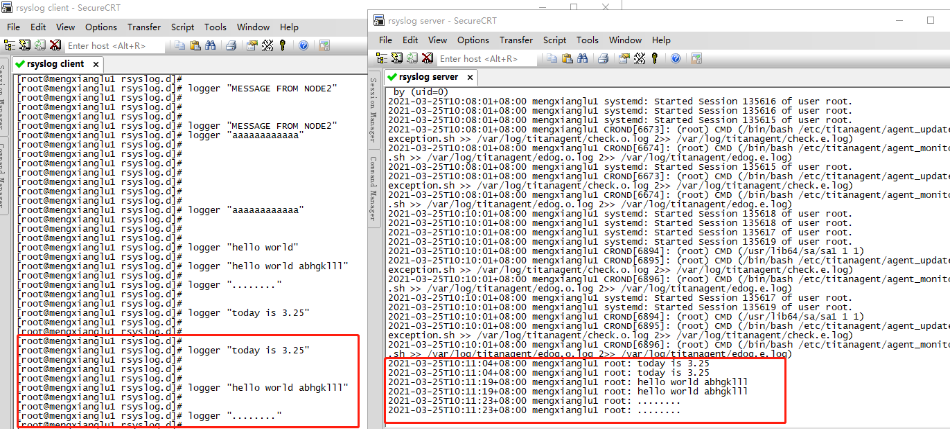Click SecureCRT app icon in client title bar
The image size is (951, 429).
pyautogui.click(x=7, y=7)
